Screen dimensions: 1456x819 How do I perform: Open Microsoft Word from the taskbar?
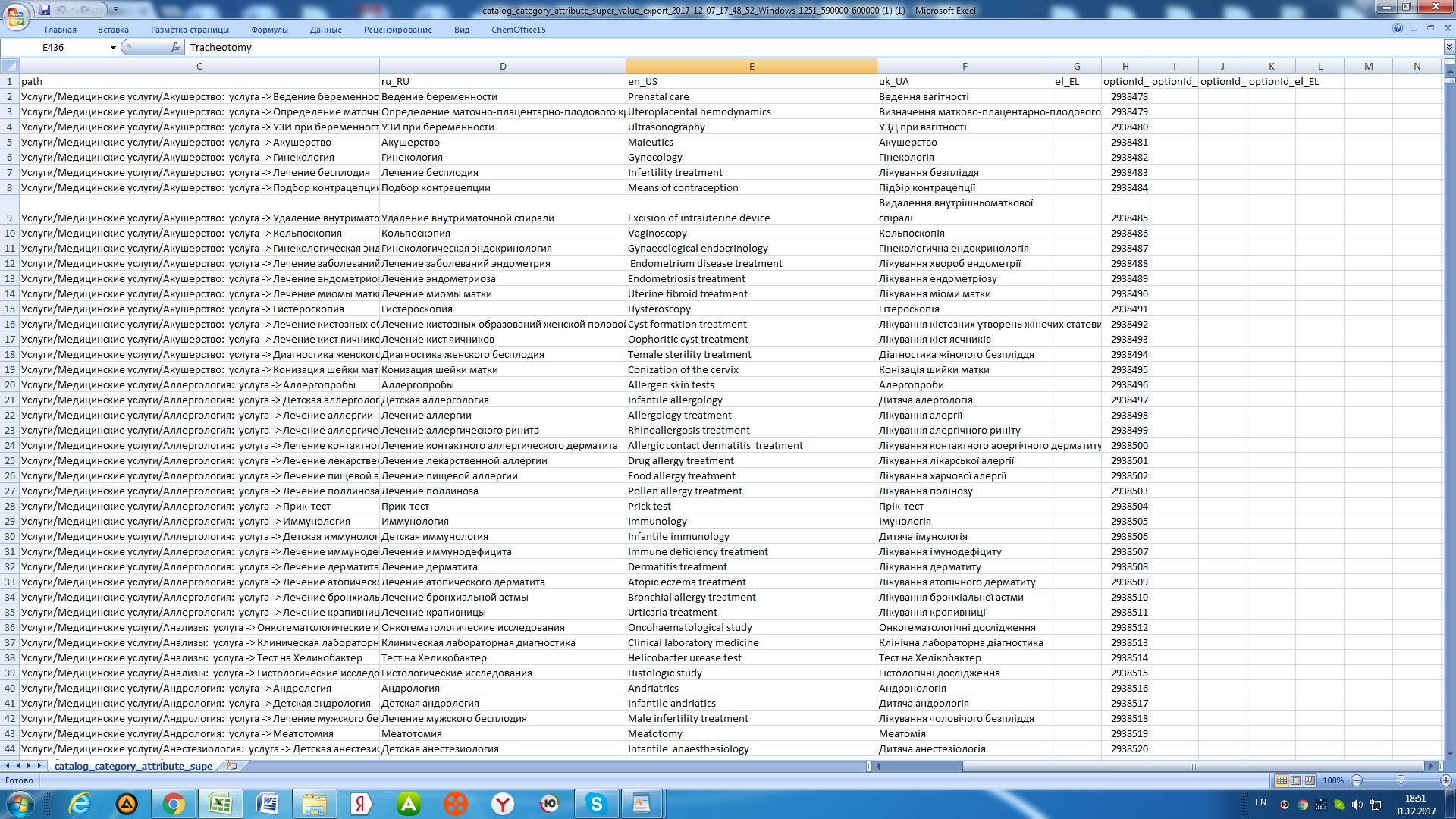268,804
